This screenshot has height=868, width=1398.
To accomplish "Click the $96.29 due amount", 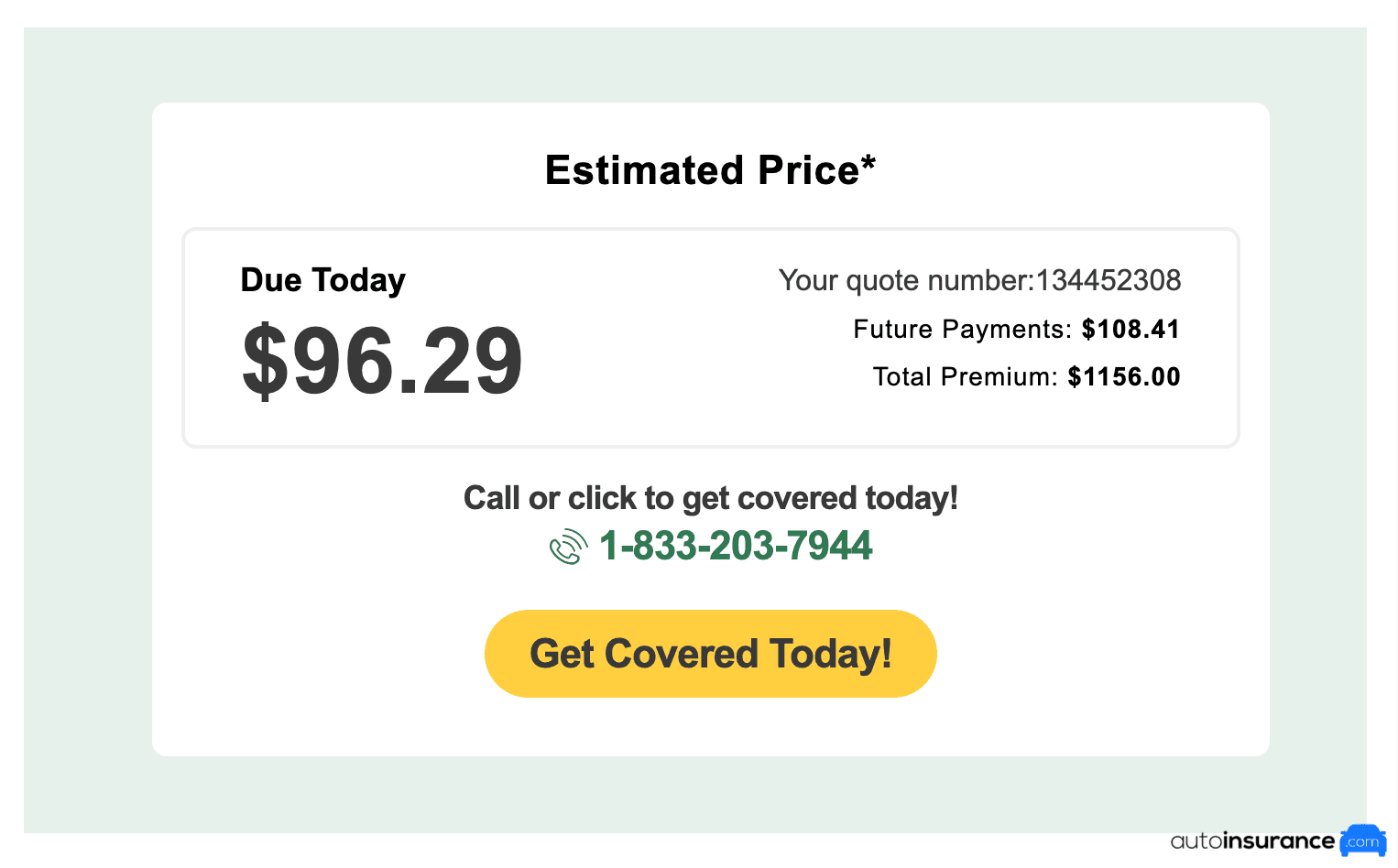I will (382, 362).
